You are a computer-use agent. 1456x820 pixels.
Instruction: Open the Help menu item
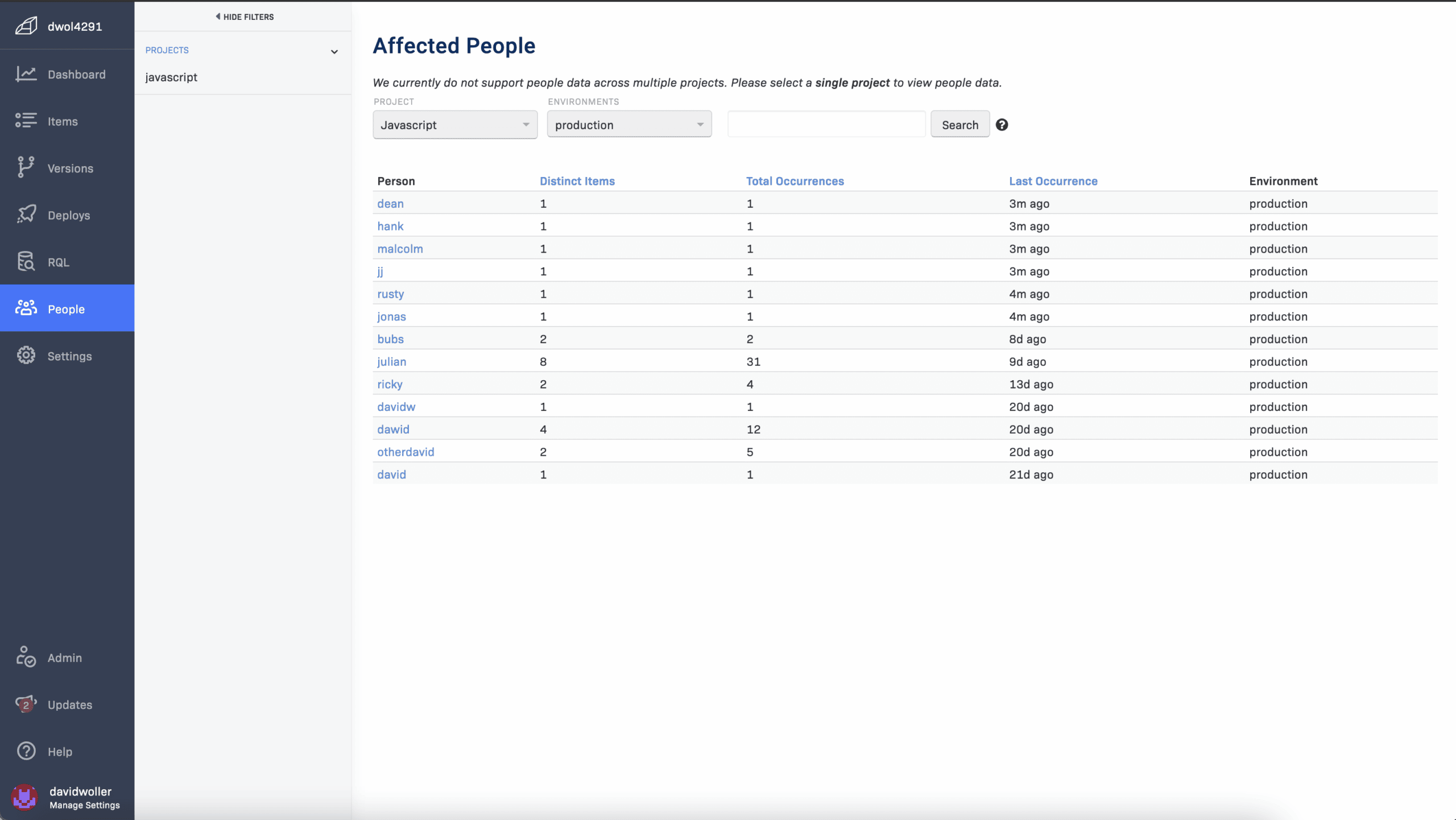(x=60, y=752)
